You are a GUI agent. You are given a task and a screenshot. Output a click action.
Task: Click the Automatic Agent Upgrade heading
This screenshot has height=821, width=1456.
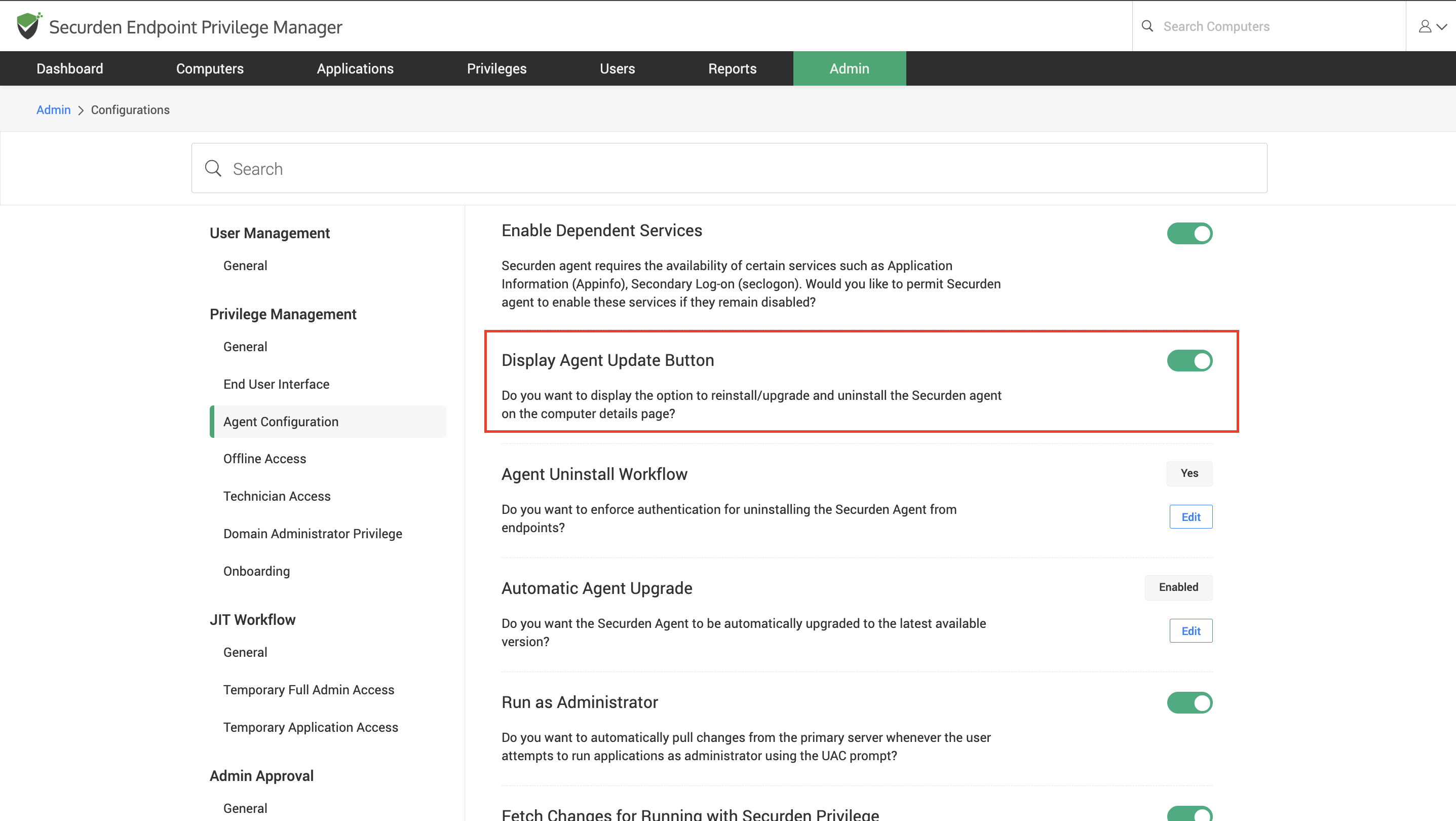click(x=597, y=588)
